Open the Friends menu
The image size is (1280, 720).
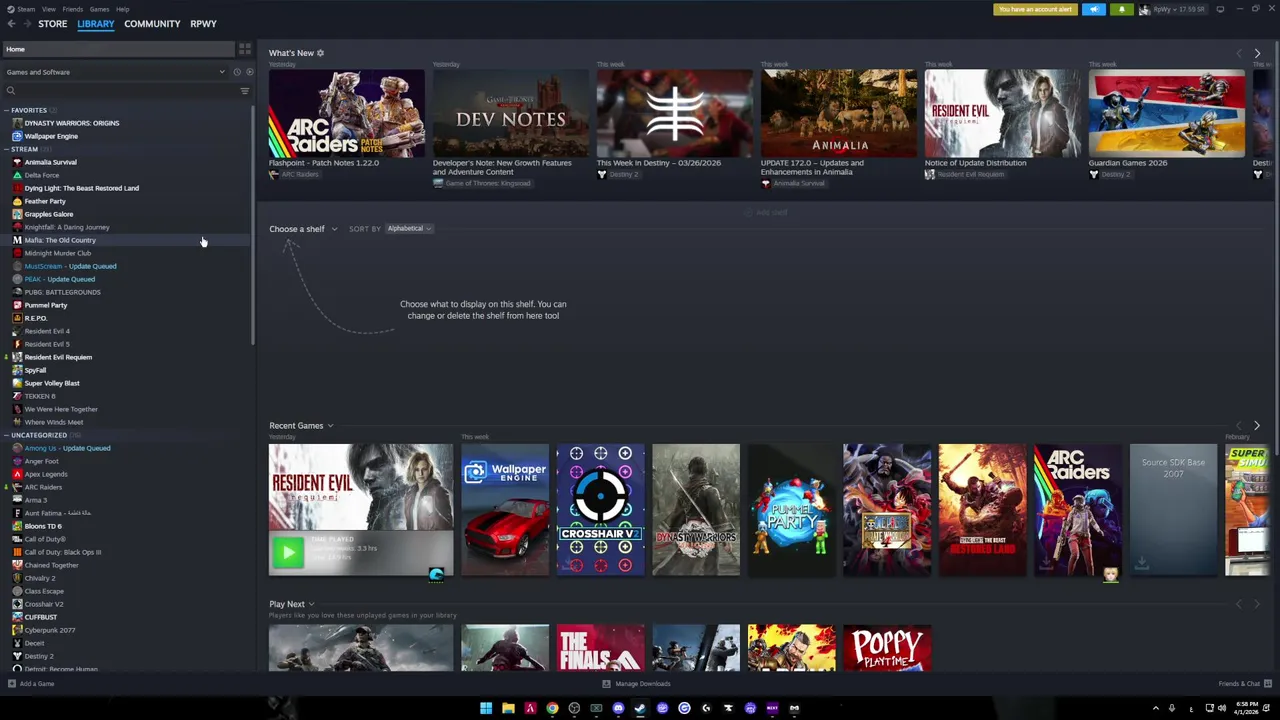point(73,9)
